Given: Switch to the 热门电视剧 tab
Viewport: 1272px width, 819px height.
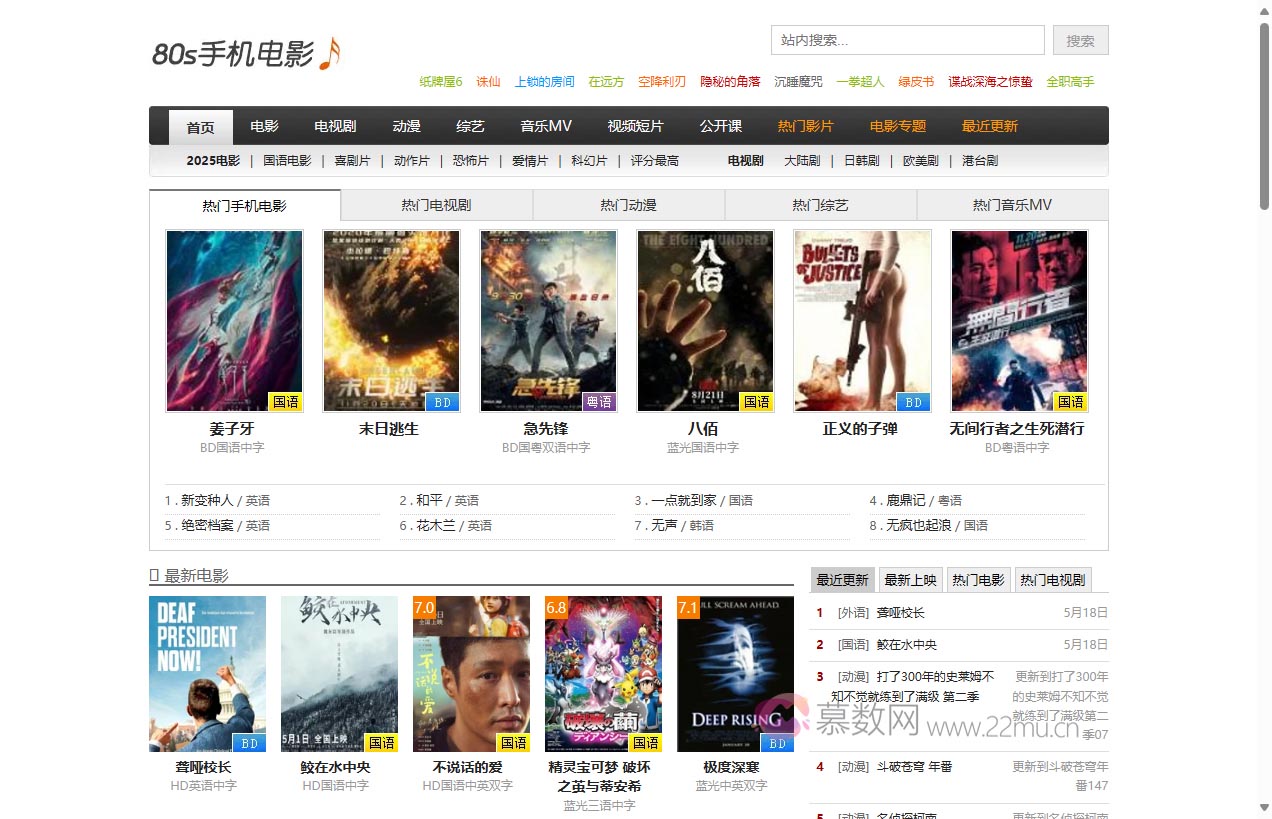Looking at the screenshot, I should tap(436, 205).
